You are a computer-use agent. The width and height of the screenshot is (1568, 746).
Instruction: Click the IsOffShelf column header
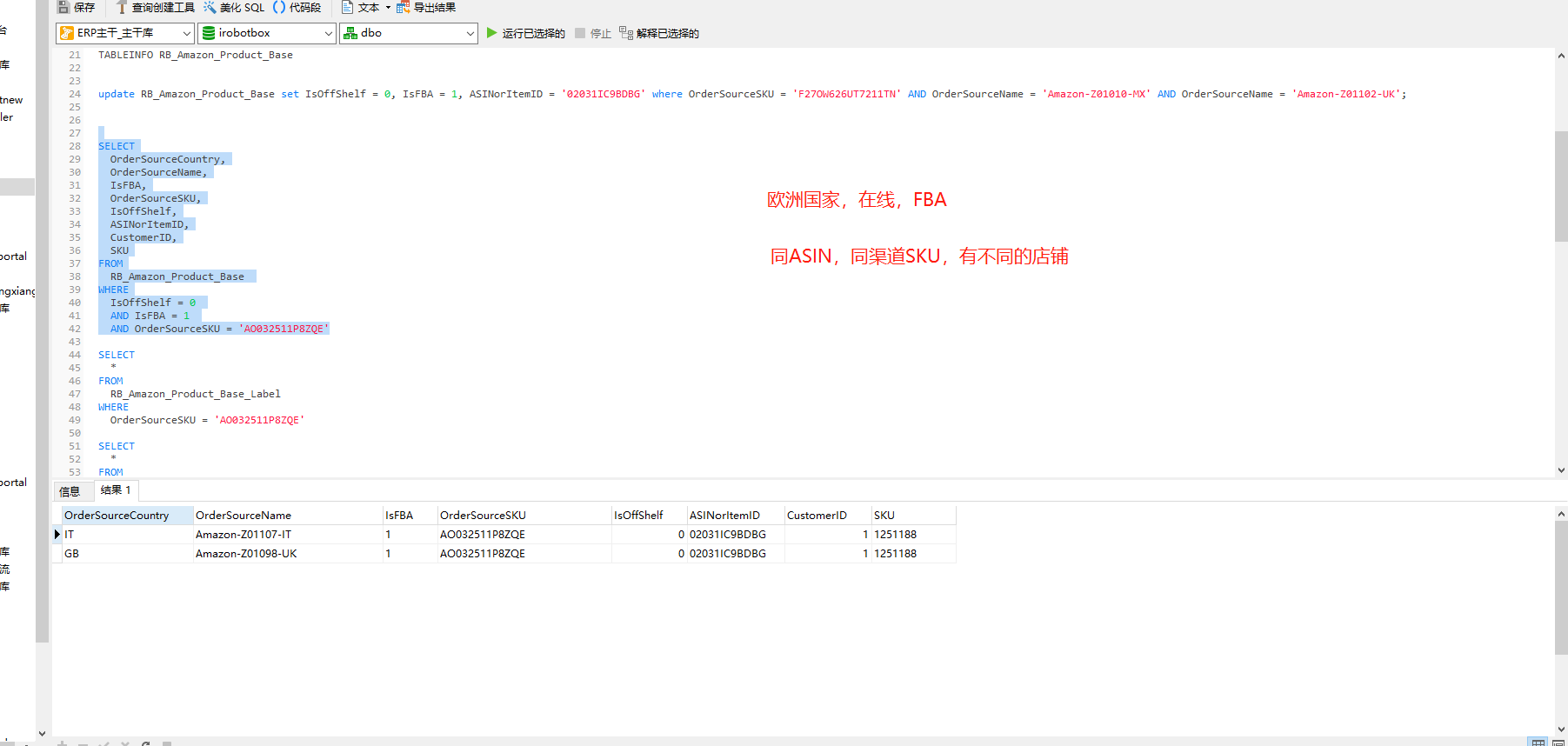tap(650, 516)
